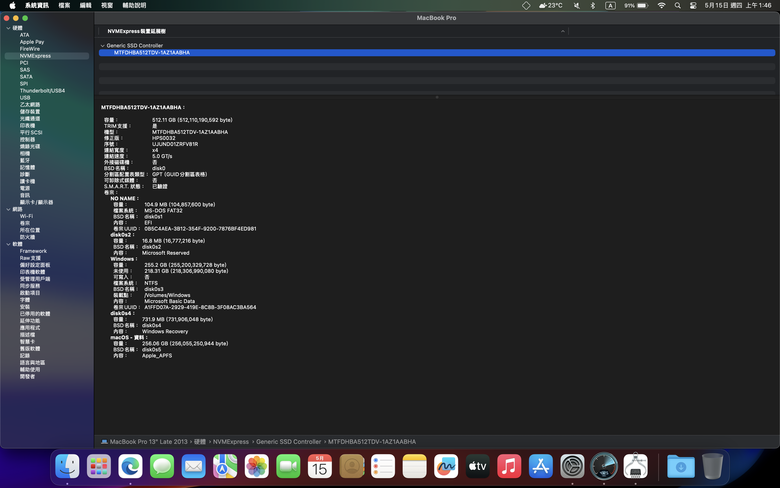Select SATA in the sidebar
The image size is (780, 488).
coord(26,77)
